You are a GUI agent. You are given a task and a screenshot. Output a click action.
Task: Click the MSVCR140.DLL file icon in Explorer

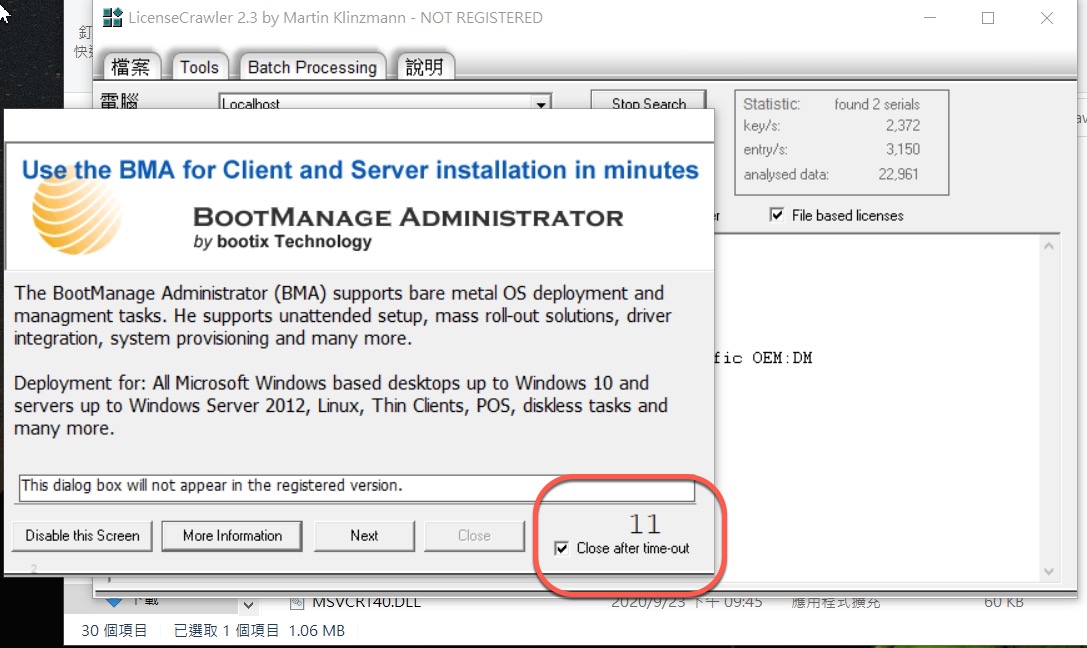tap(297, 602)
